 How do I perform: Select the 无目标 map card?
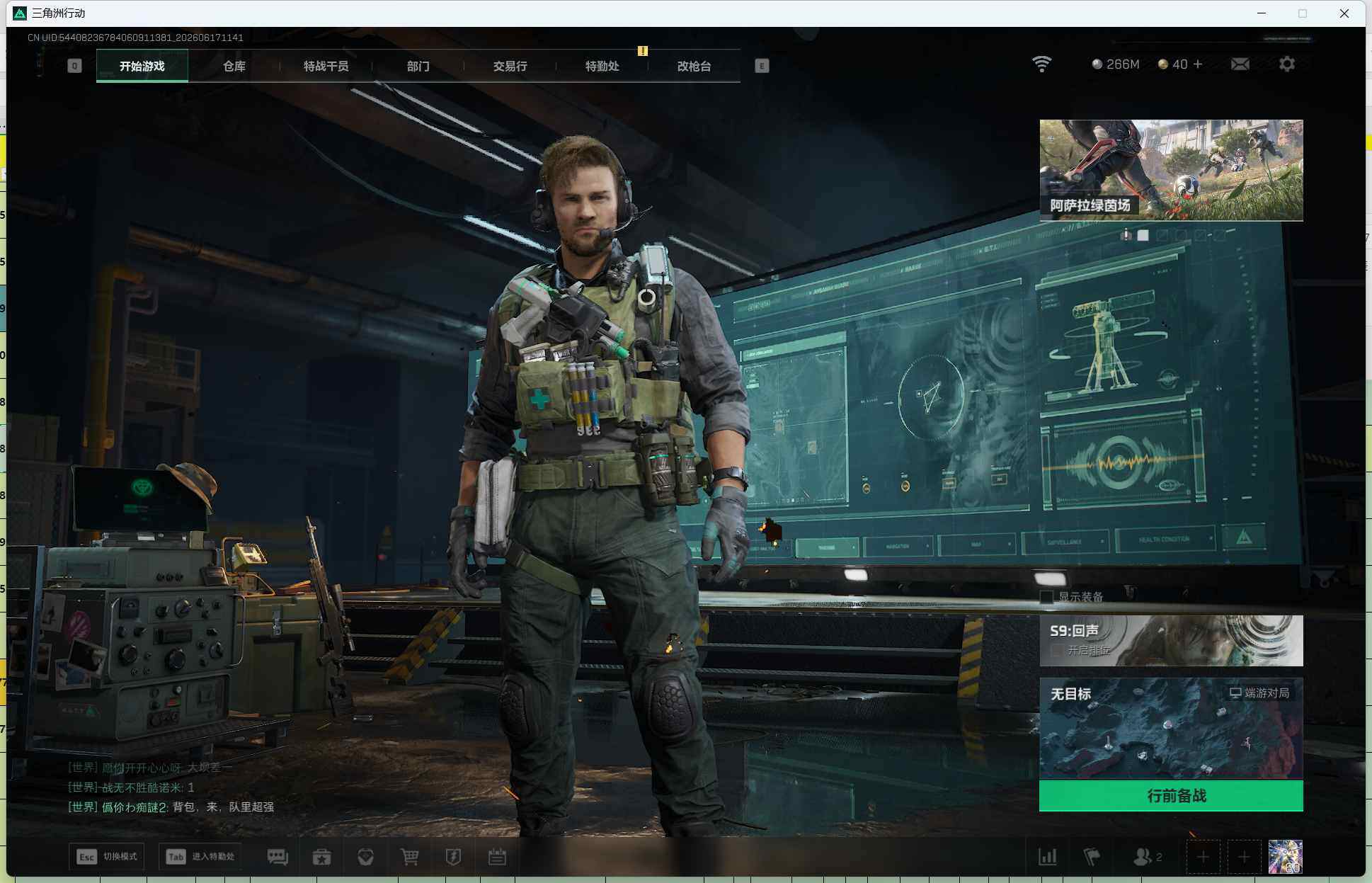point(1171,729)
